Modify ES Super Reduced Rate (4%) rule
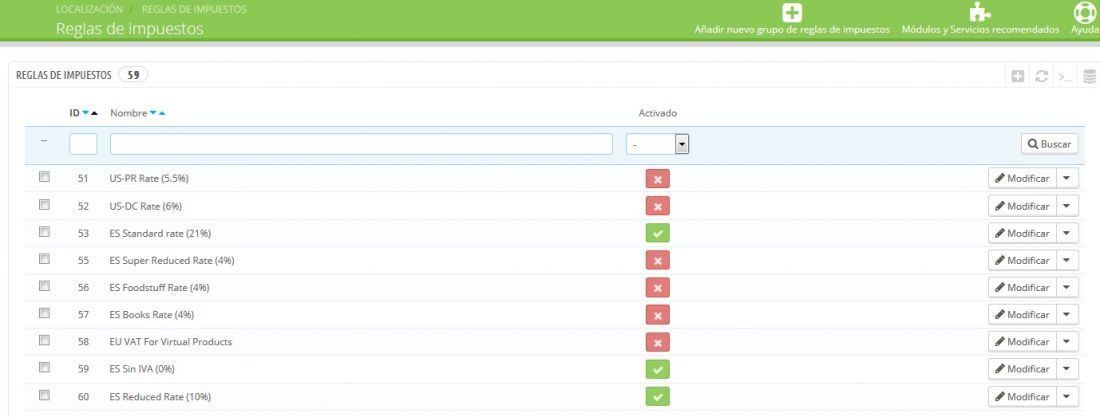Image resolution: width=1100 pixels, height=417 pixels. coord(1022,260)
